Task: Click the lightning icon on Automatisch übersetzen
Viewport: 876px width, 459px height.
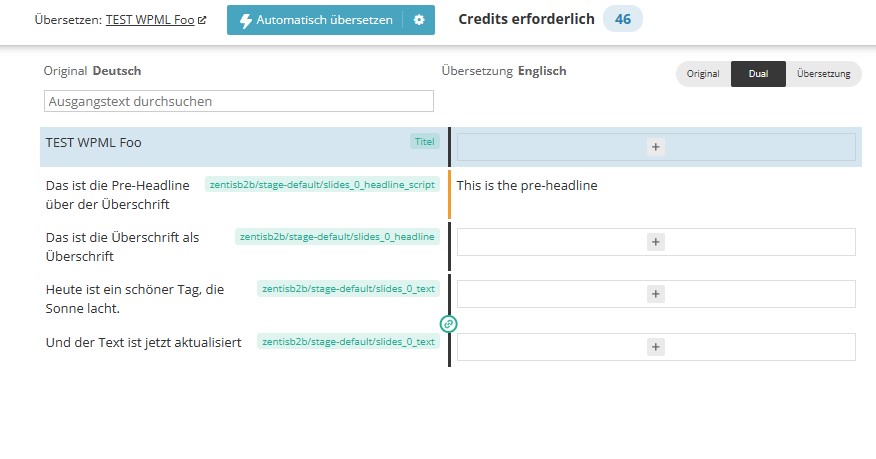Action: 245,21
